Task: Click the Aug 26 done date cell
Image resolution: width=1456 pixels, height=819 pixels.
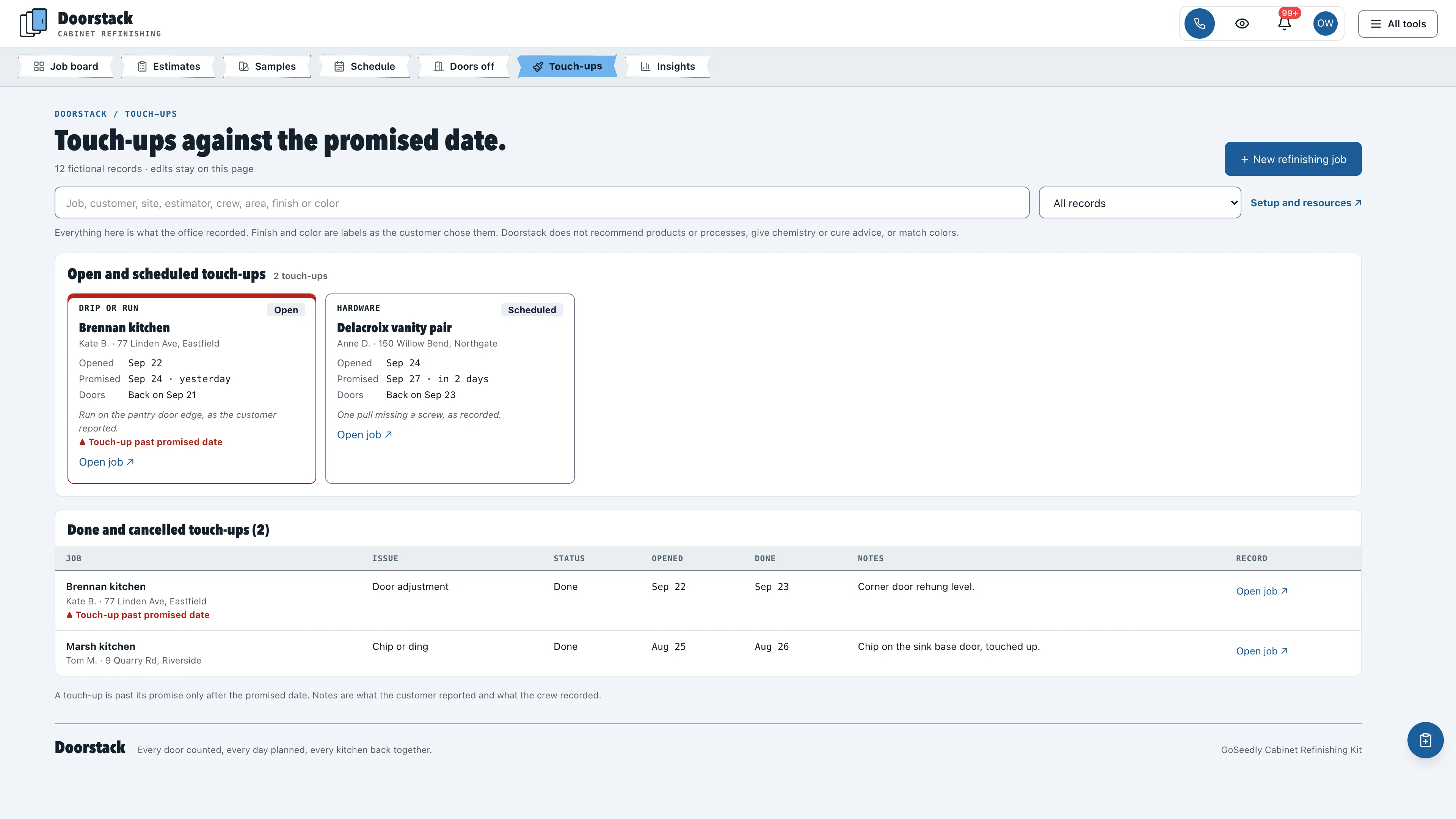Action: (x=772, y=646)
